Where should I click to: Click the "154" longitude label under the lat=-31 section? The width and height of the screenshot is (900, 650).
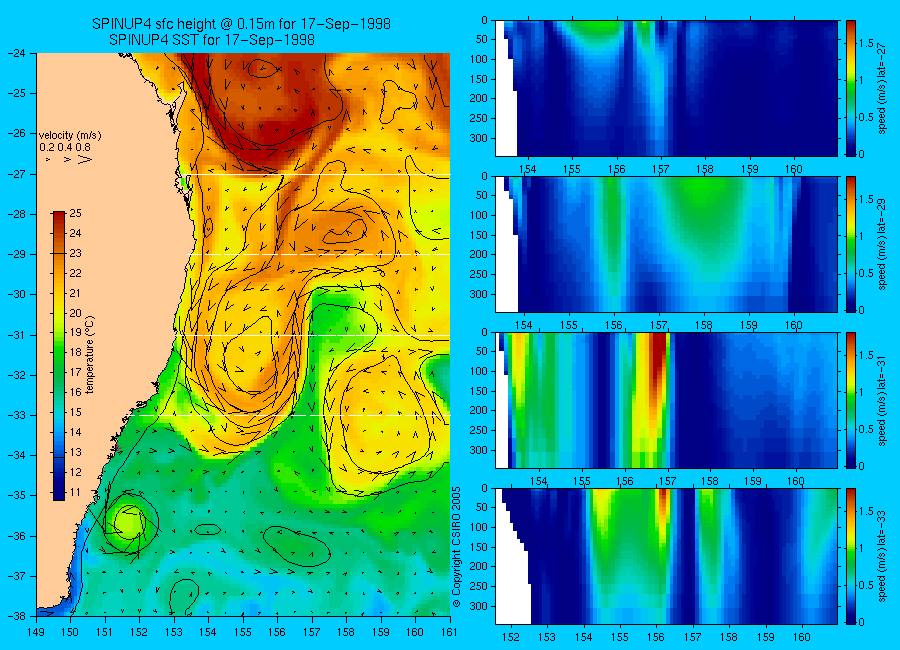[538, 481]
